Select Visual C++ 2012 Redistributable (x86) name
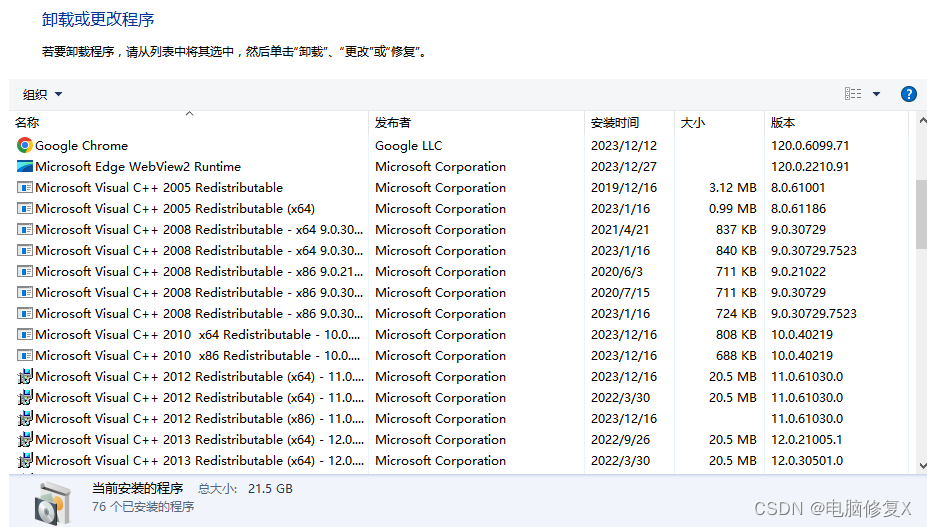927x527 pixels. pyautogui.click(x=199, y=419)
